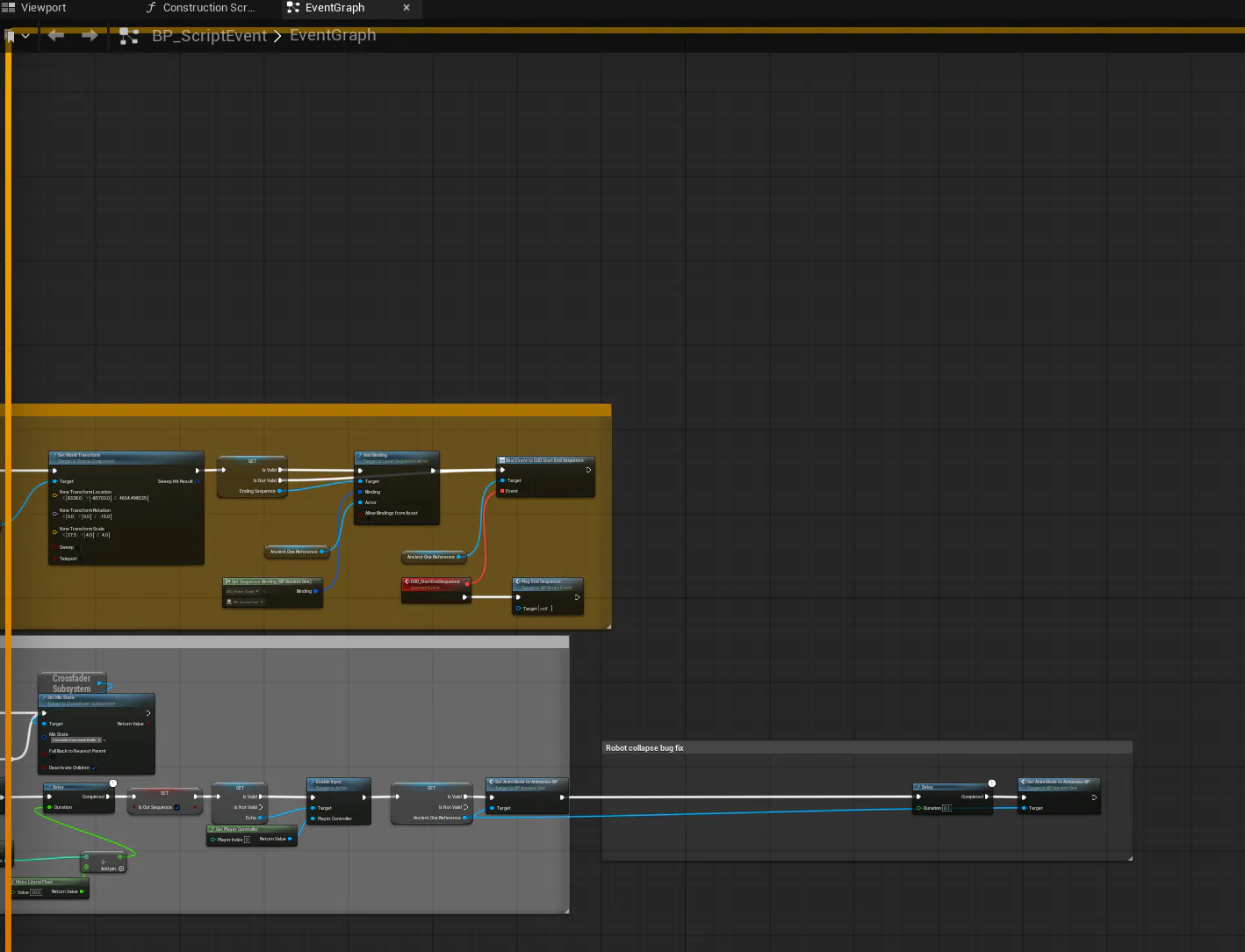Screen dimensions: 1245x952
Task: Click the Echo output pin on GET node
Action: pyautogui.click(x=261, y=818)
